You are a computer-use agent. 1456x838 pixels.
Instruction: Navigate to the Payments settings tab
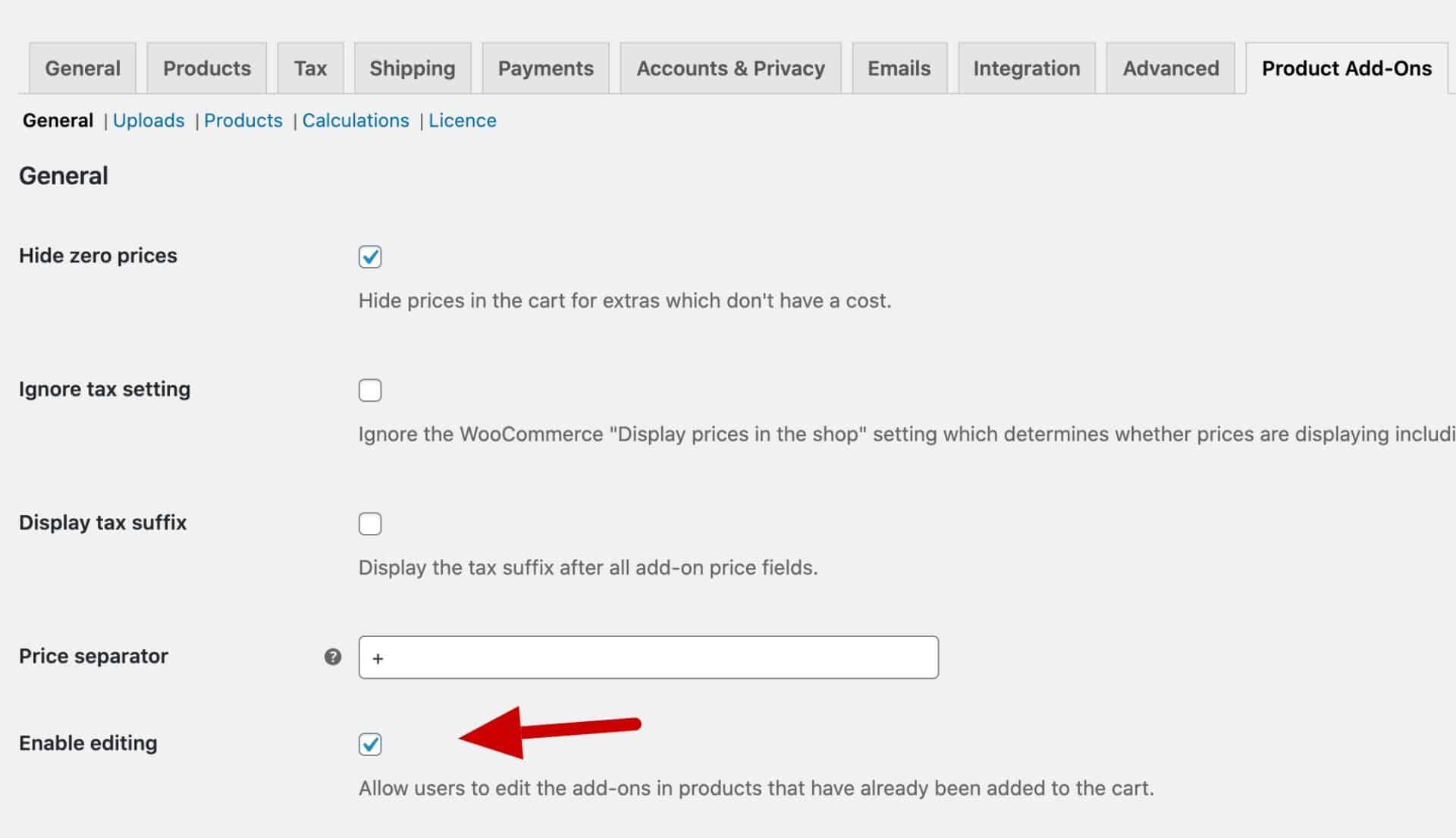click(545, 68)
